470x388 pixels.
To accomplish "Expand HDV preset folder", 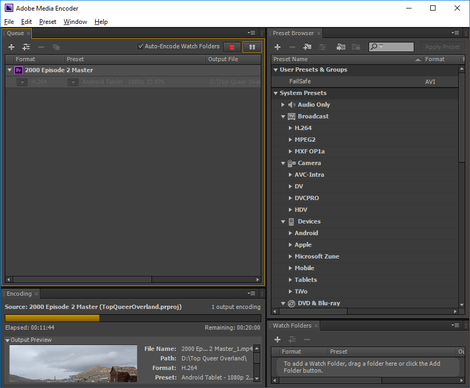I will click(x=290, y=210).
